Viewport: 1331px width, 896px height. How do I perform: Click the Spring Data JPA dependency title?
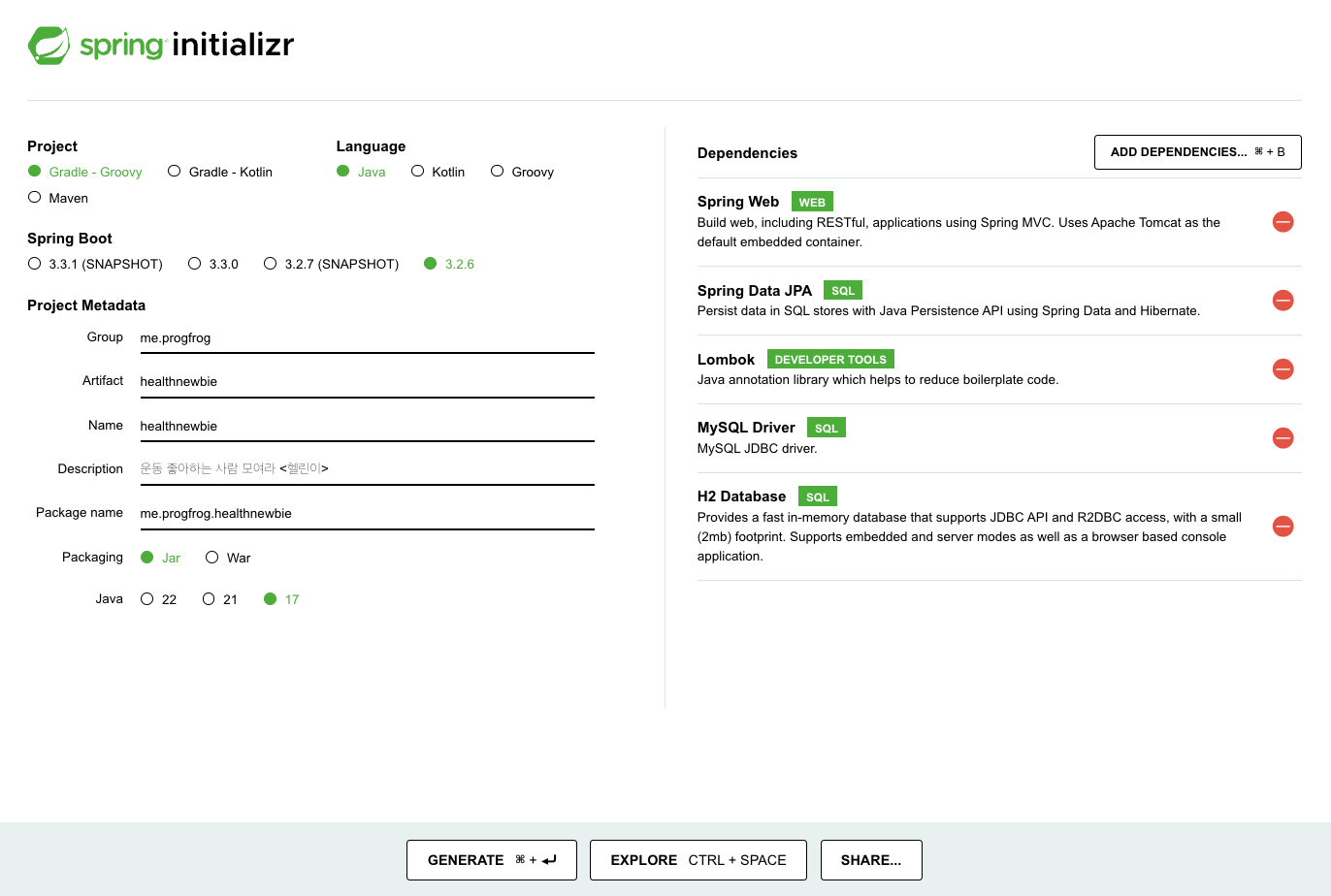pos(755,291)
